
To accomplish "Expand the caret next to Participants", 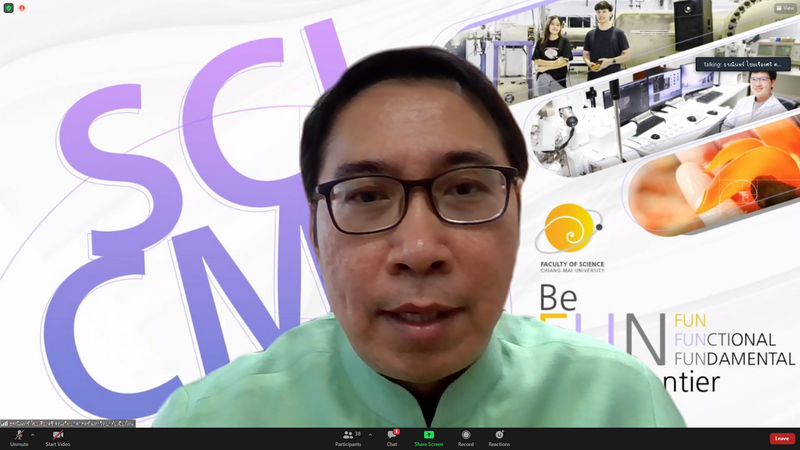I will click(370, 435).
